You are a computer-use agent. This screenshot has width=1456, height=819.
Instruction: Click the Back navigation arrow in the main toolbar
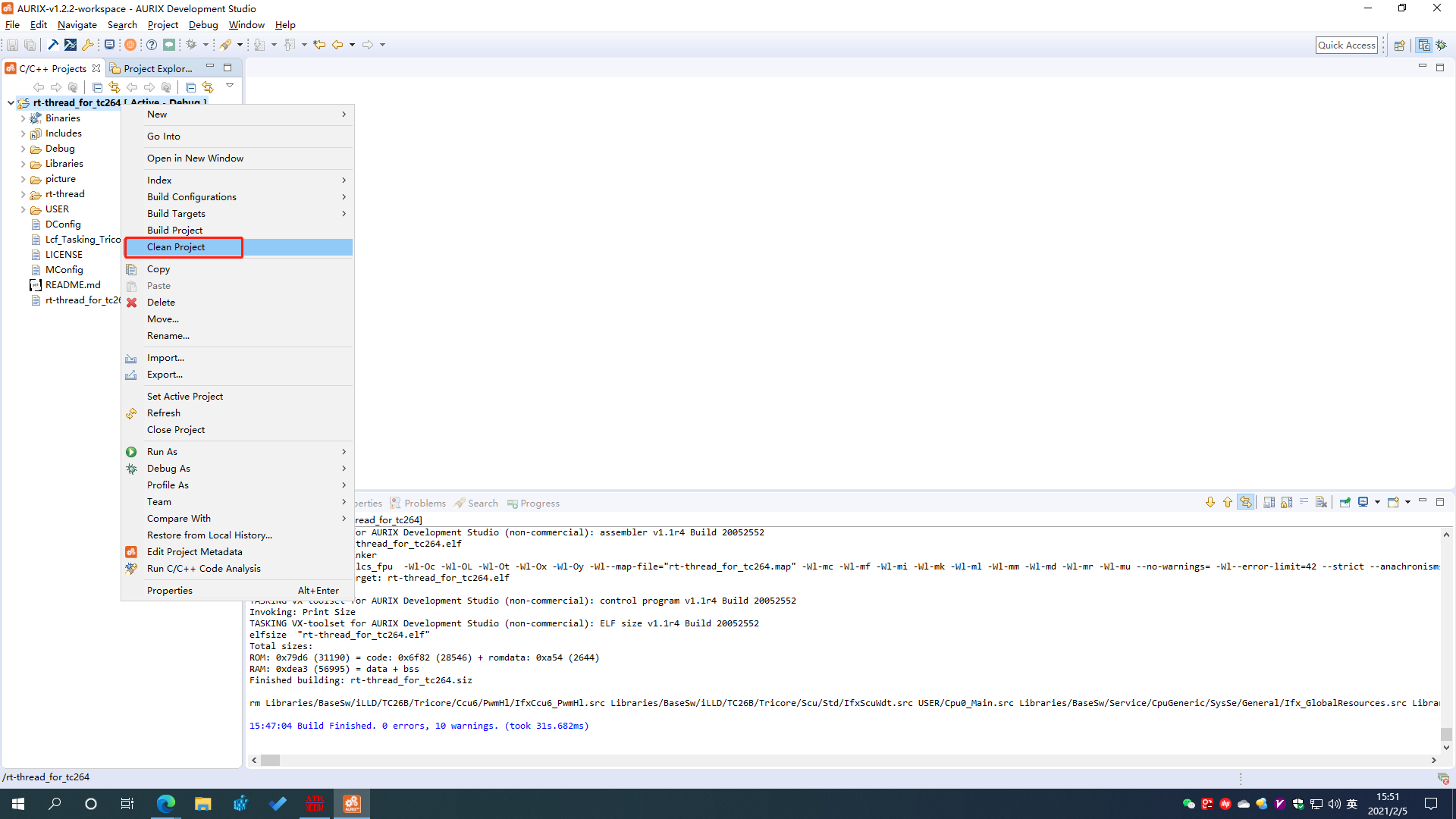click(x=337, y=45)
